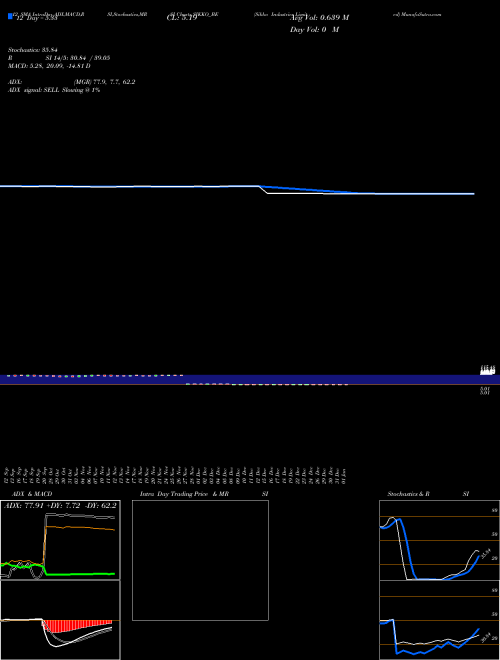
Task: Click the 'ADX & MACD' panel title
Action: pos(32,494)
